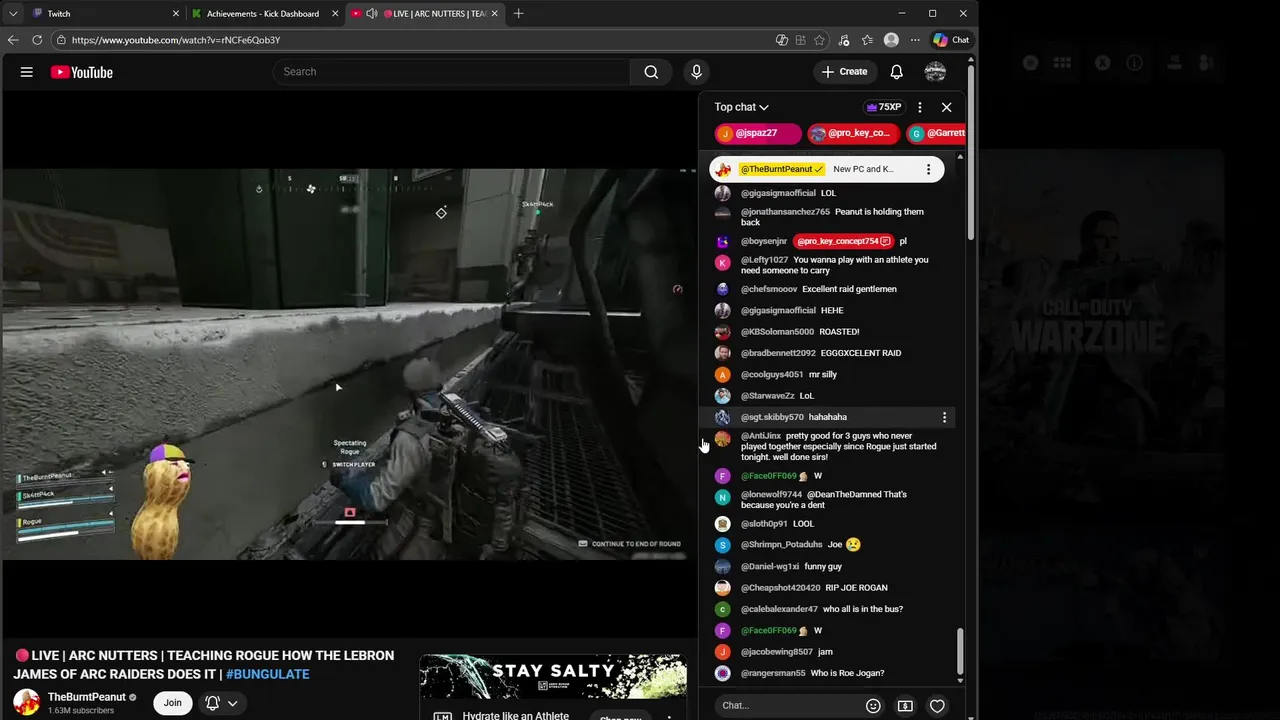Screen dimensions: 1280x720
Task: Open the 75XP crown badge
Action: coord(883,107)
